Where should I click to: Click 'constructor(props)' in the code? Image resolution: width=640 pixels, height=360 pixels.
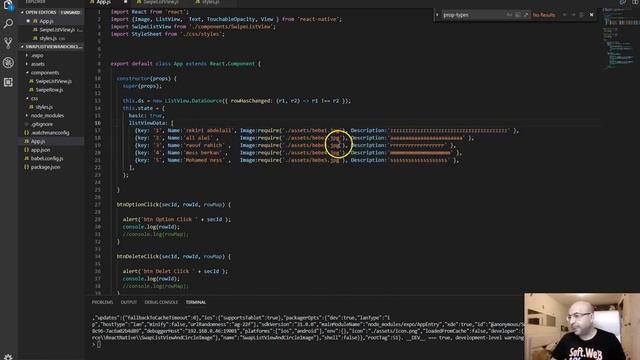(x=144, y=78)
